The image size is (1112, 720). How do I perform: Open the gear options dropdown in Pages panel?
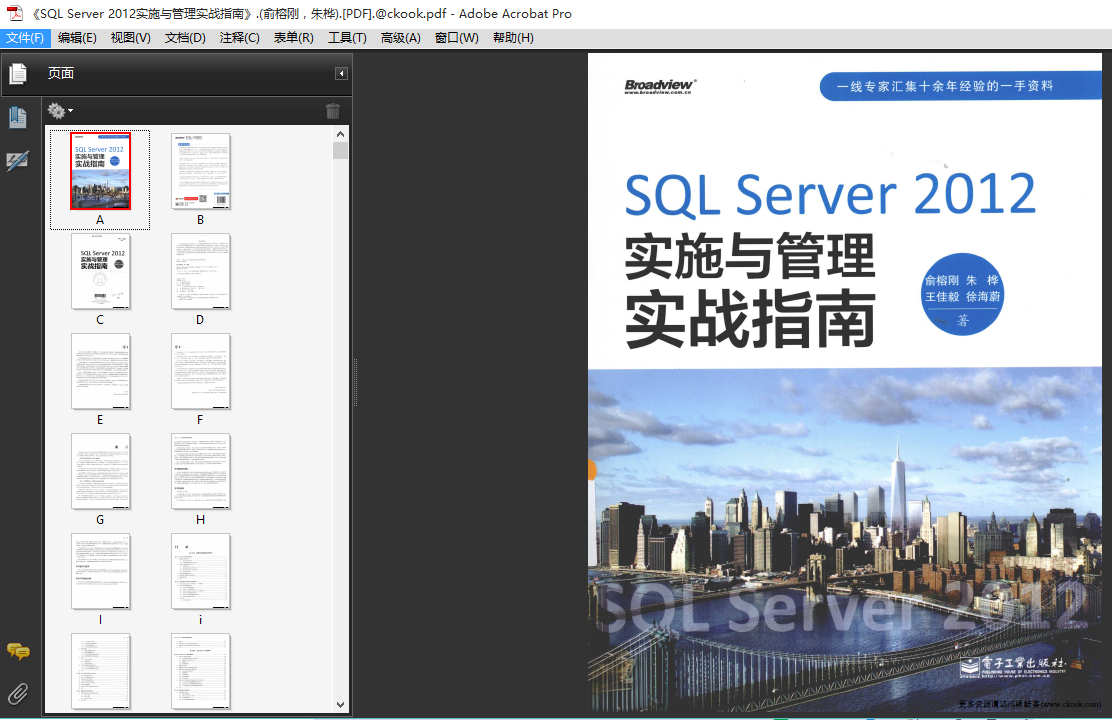(60, 111)
